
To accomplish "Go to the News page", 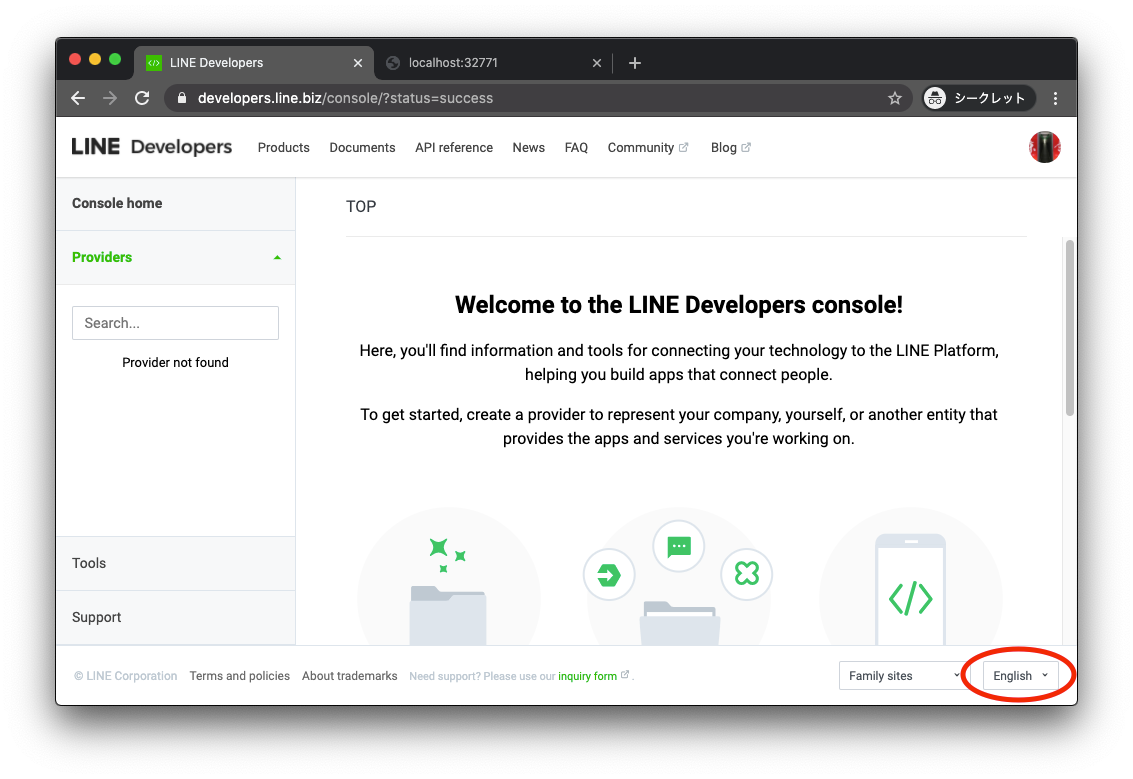I will pos(528,147).
